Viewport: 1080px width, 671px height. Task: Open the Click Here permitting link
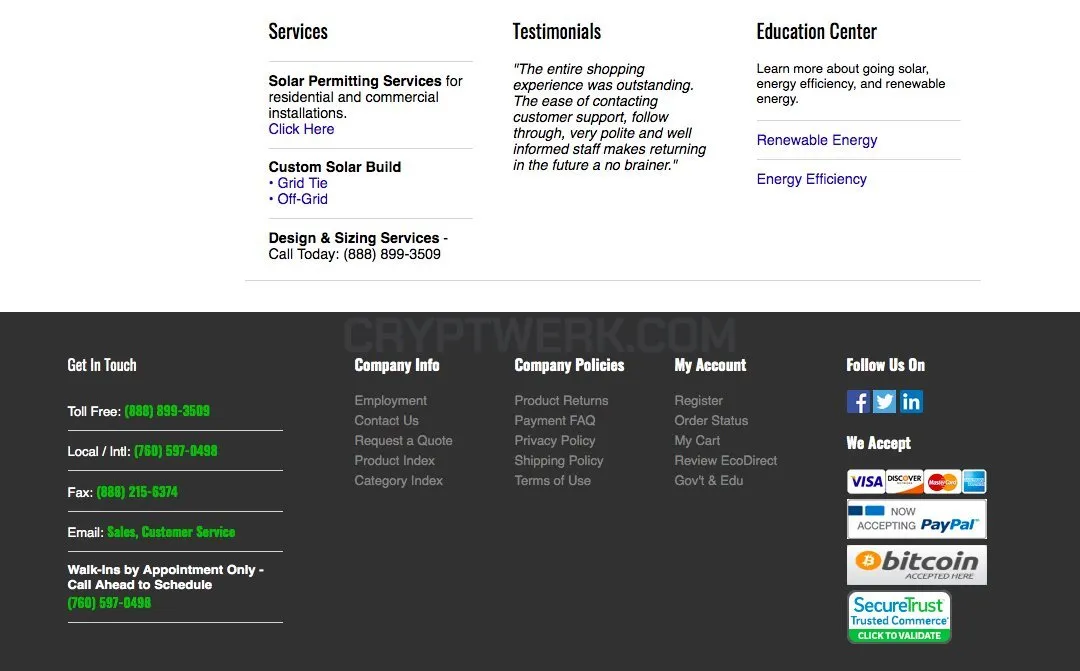301,129
